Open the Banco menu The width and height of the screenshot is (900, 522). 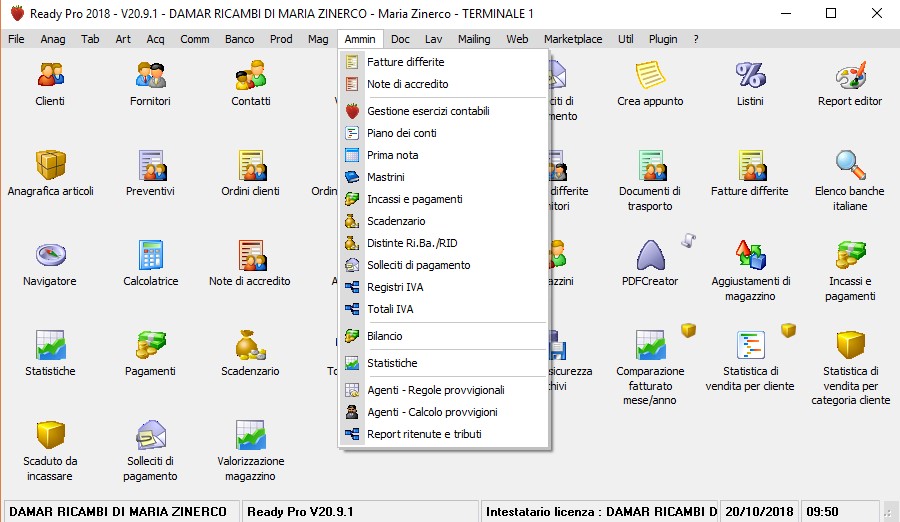pos(239,39)
